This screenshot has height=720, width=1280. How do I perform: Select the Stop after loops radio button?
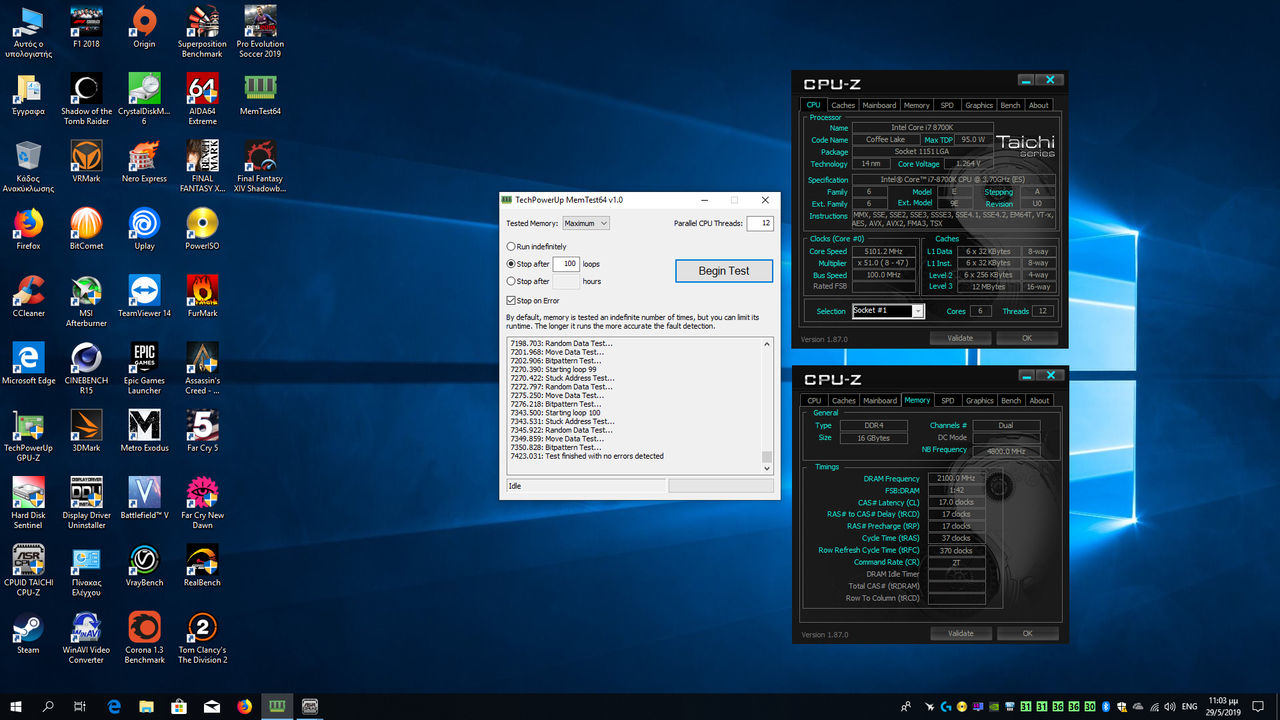(x=511, y=264)
